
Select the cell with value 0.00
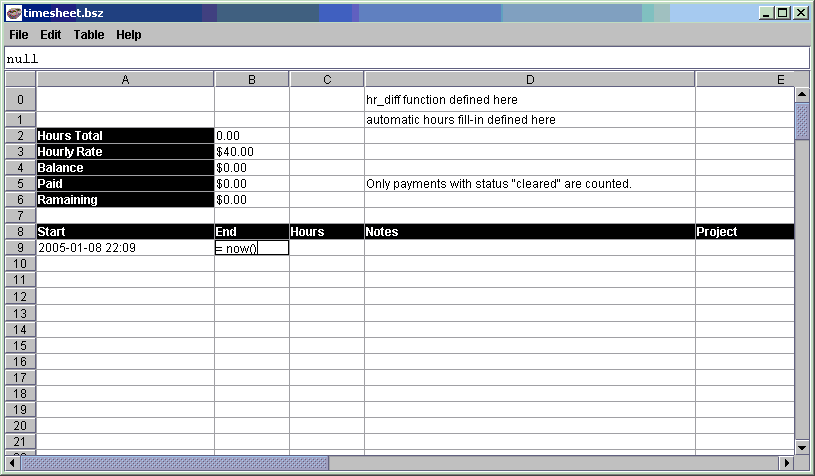(252, 136)
